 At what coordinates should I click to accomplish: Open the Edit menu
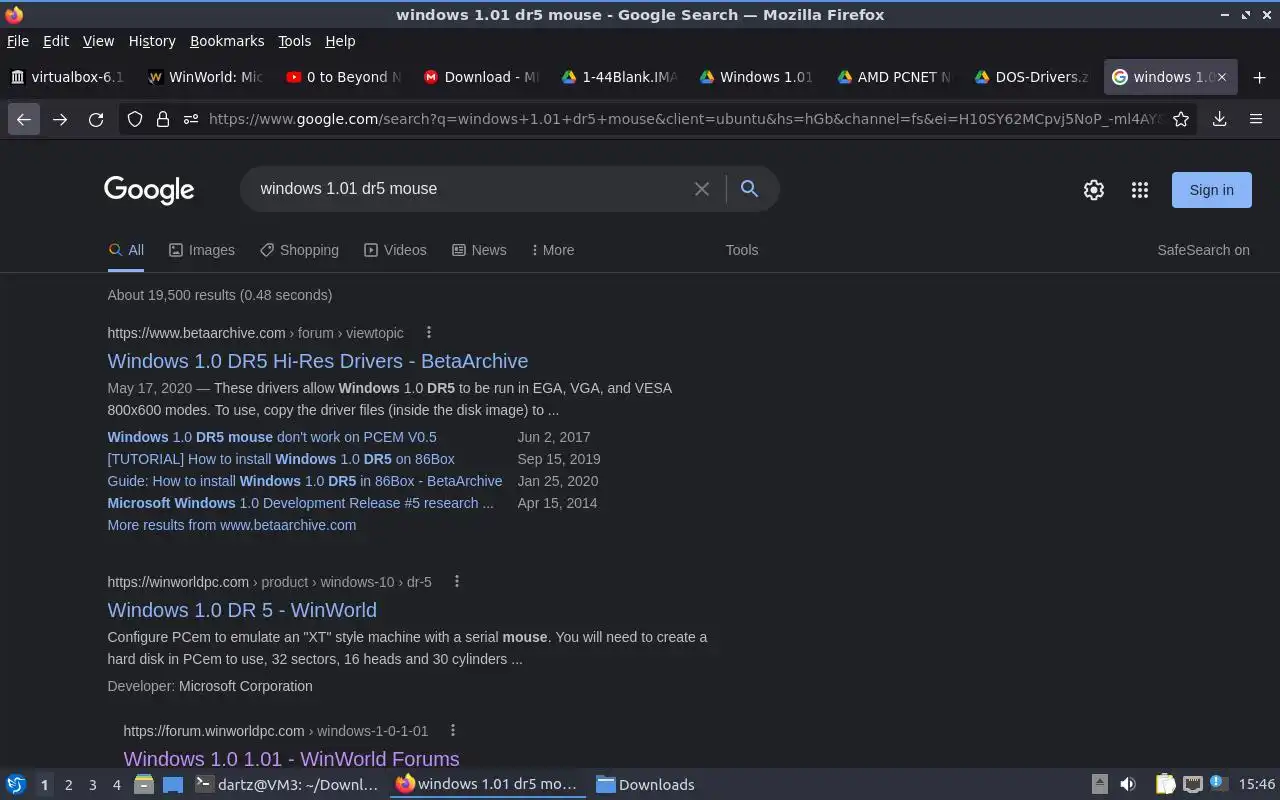[56, 41]
